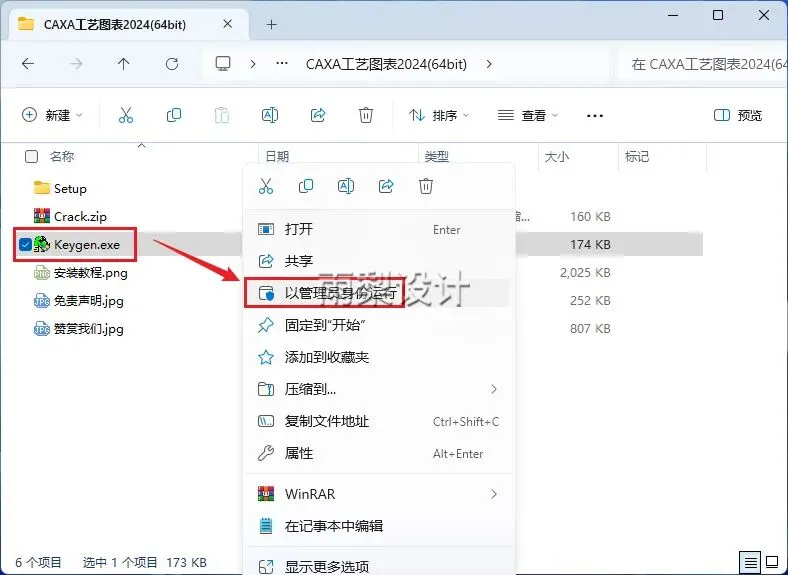Toggle the 预览 preview pane
Image resolution: width=788 pixels, height=575 pixels.
738,115
